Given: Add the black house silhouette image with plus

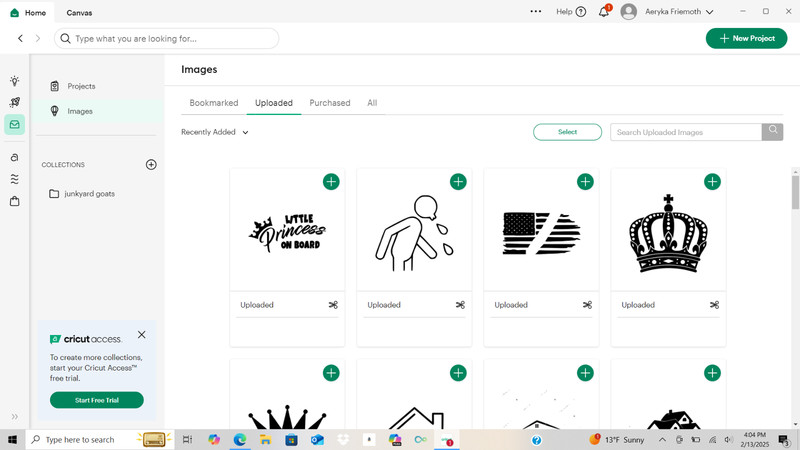Looking at the screenshot, I should (x=712, y=373).
